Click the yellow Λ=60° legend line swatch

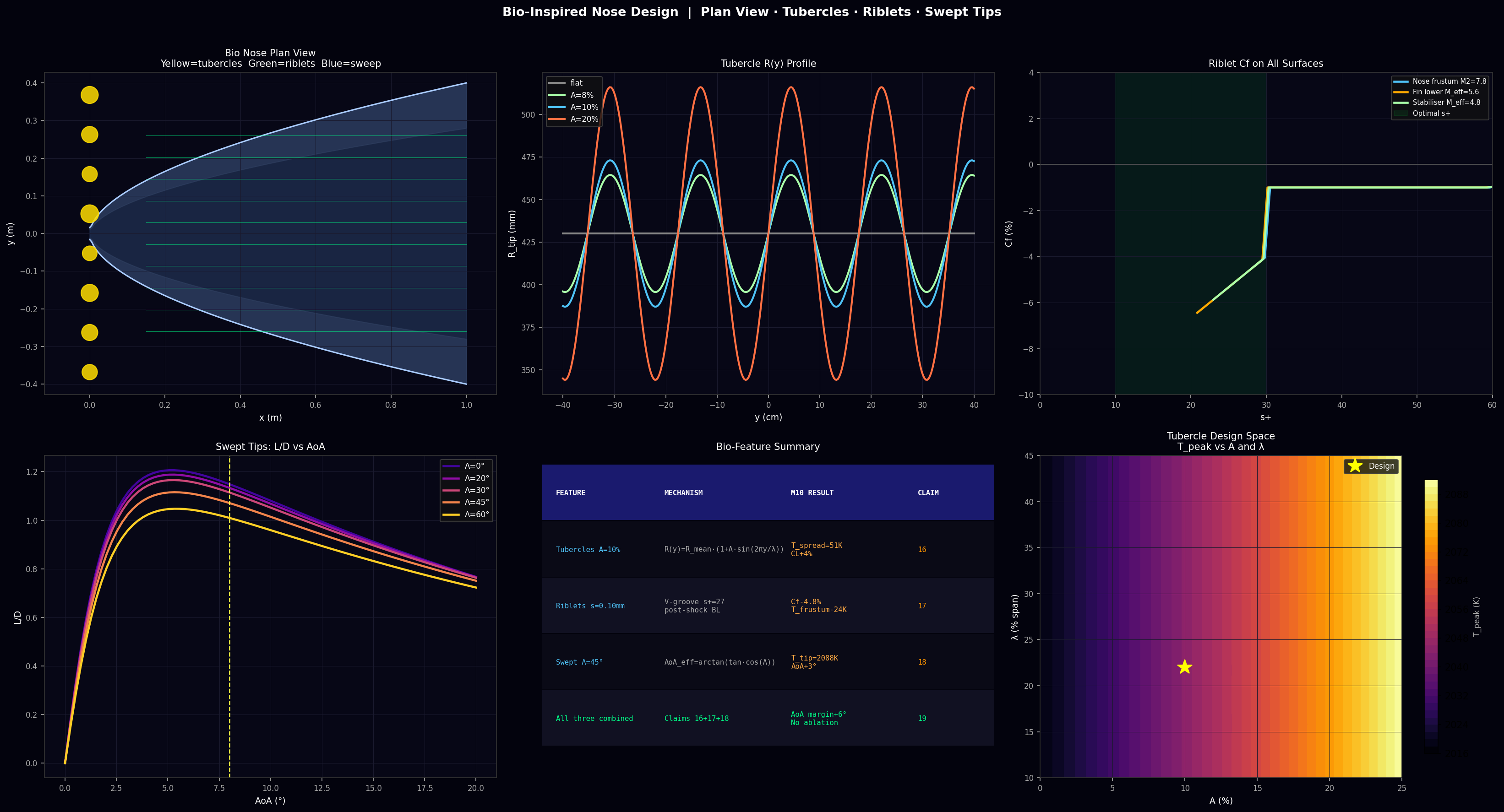pyautogui.click(x=451, y=514)
